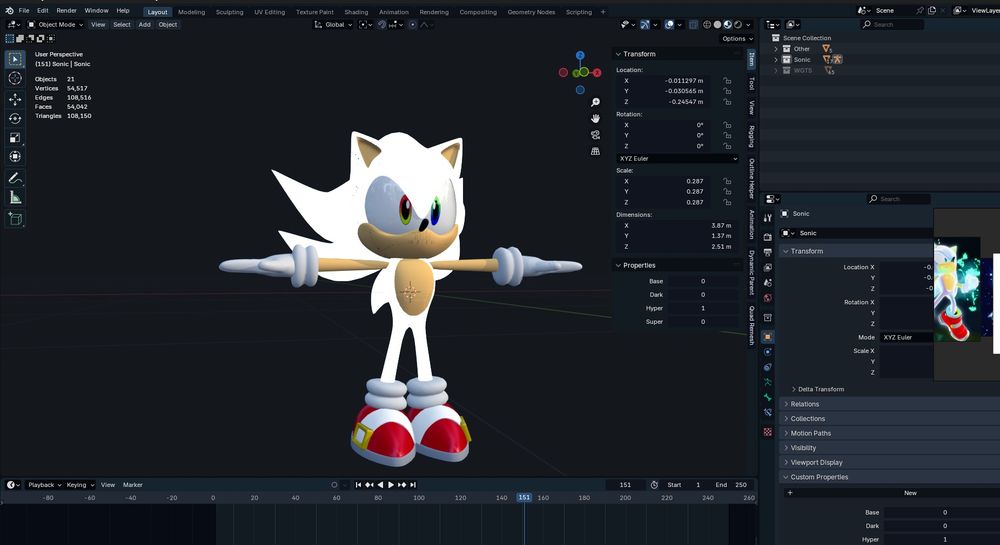The image size is (1000, 545).
Task: Expand the Other collection in outliner
Action: pyautogui.click(x=776, y=49)
